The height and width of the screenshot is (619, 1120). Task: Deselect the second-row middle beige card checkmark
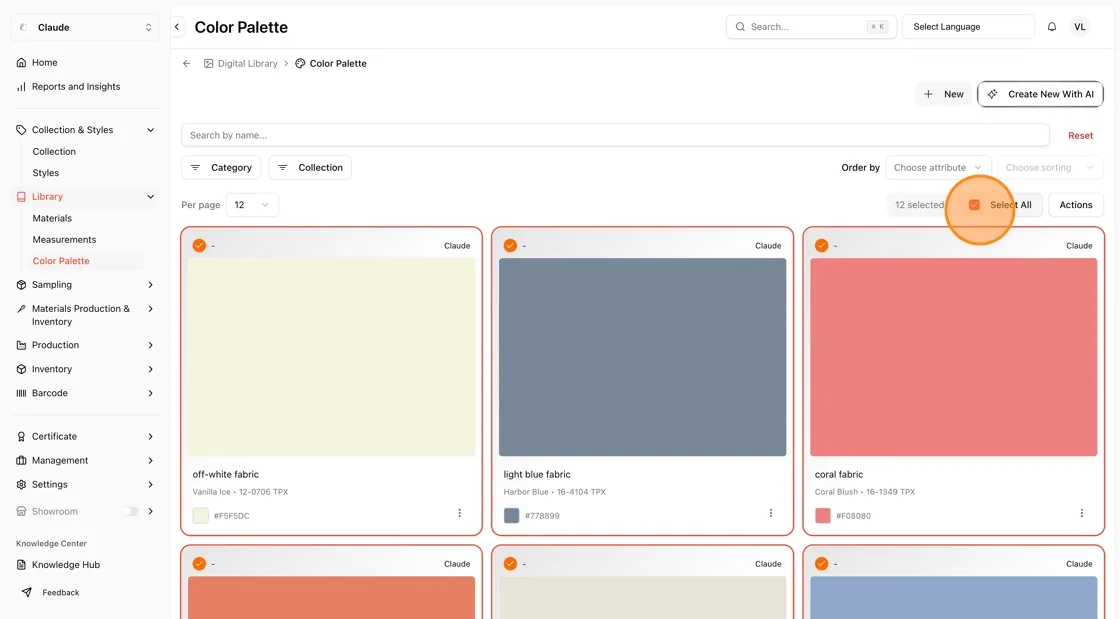(x=510, y=564)
